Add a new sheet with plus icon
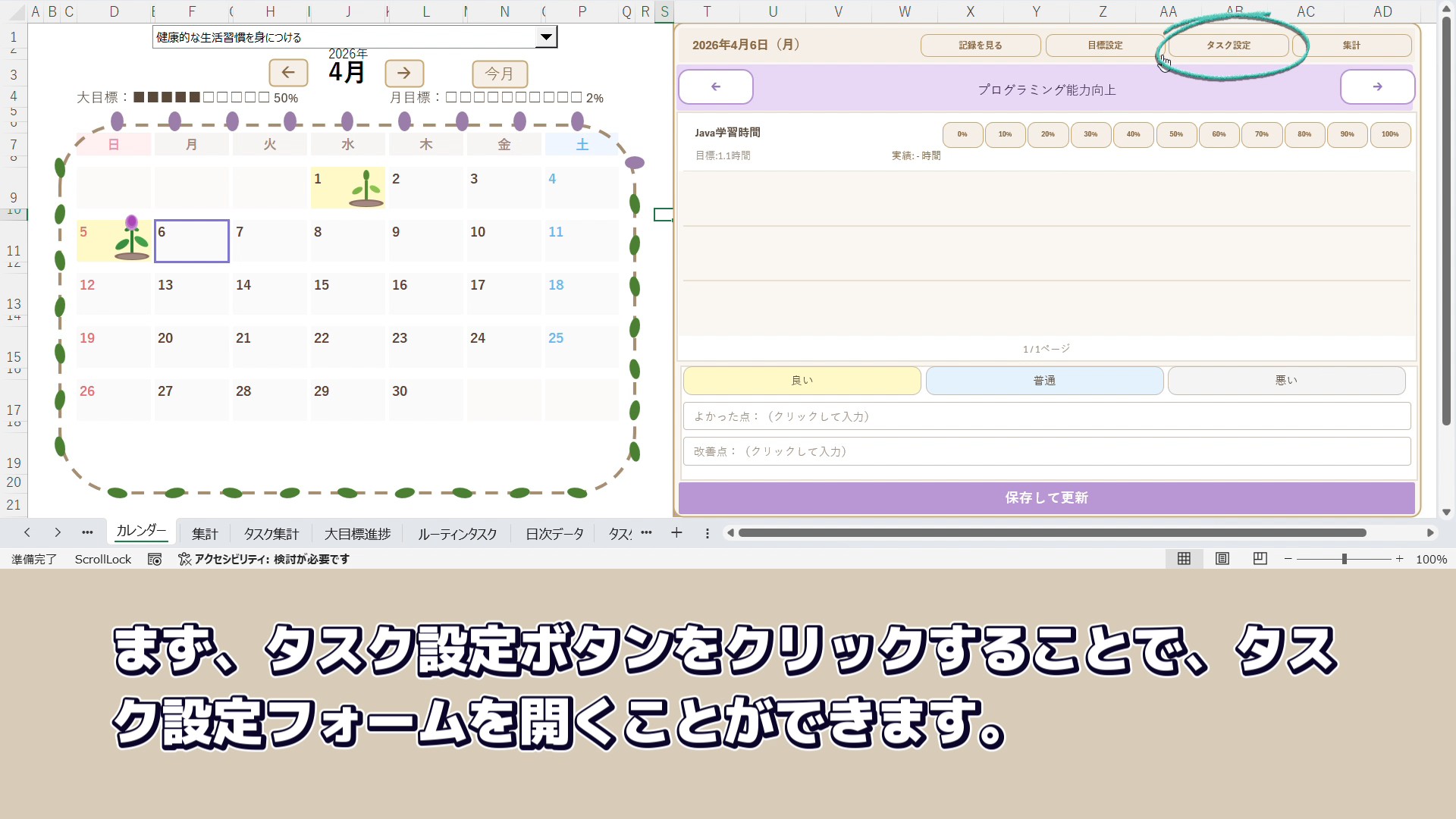Viewport: 1456px width, 819px height. coord(676,533)
